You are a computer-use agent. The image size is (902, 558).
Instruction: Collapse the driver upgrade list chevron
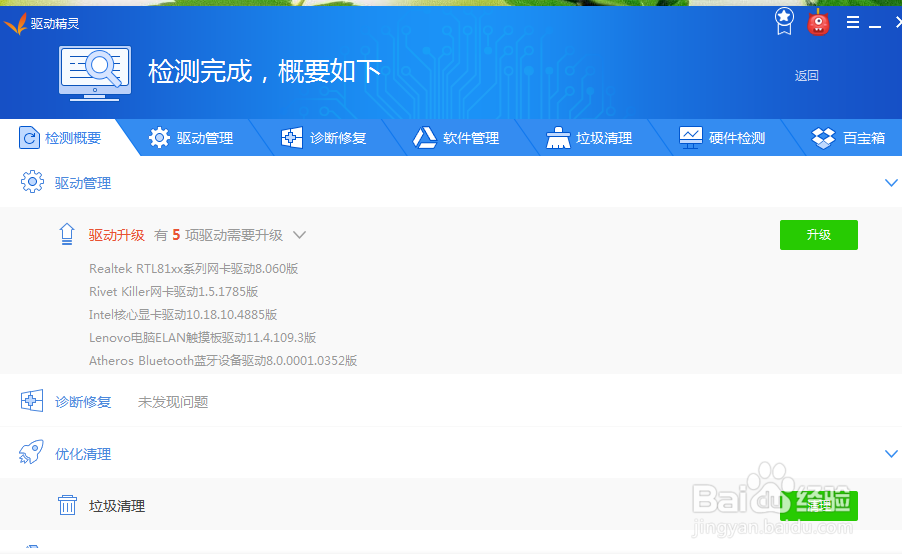coord(299,235)
